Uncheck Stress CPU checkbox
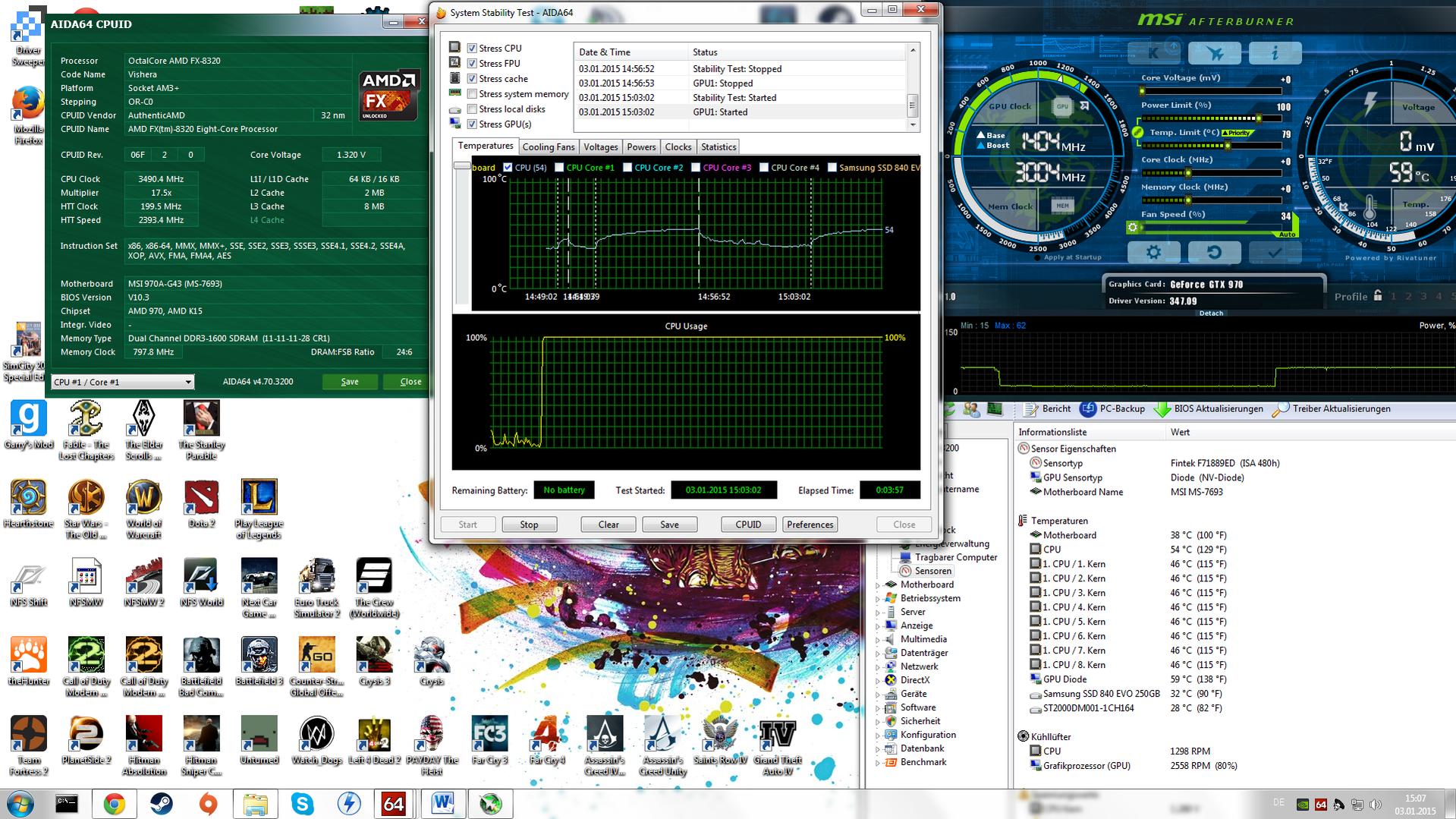The image size is (1456, 819). tap(472, 49)
